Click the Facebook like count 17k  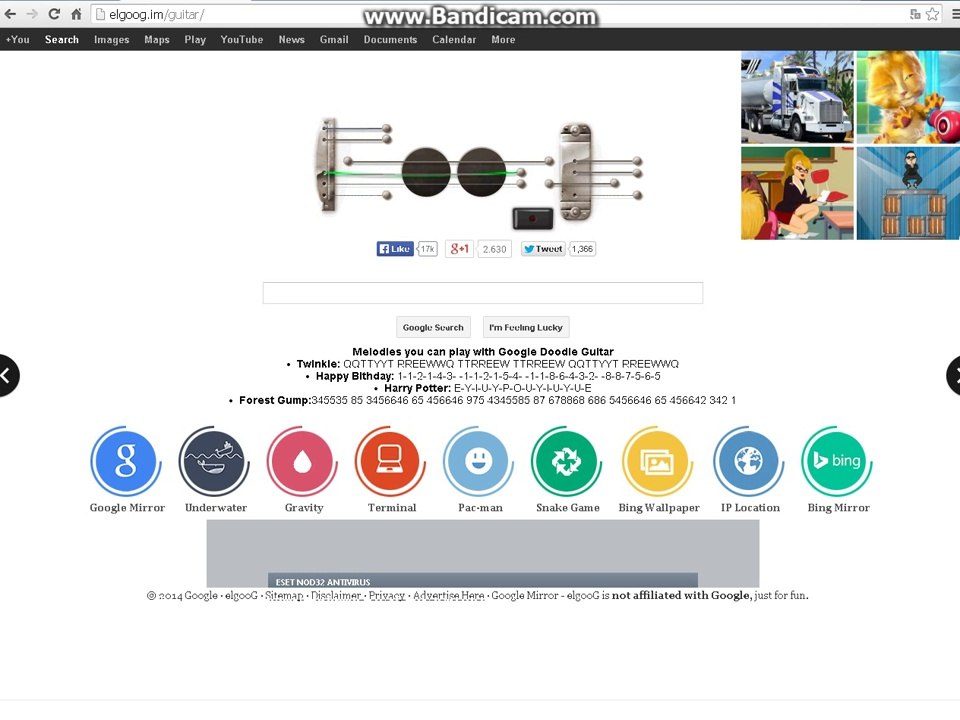427,249
